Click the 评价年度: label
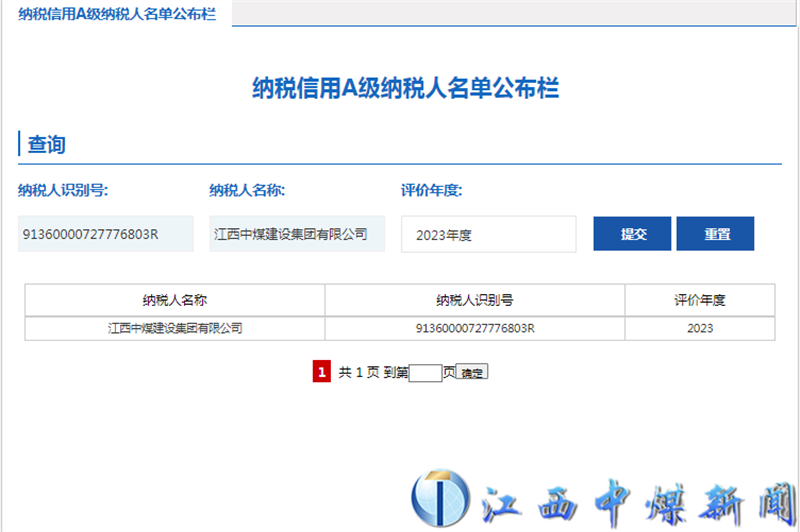 [x=432, y=191]
